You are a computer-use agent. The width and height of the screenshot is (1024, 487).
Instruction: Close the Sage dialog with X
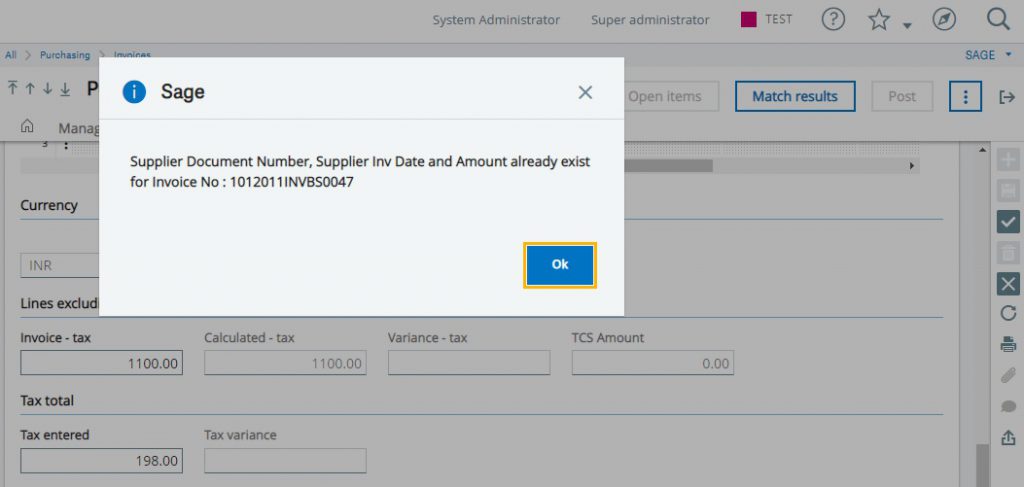coord(585,93)
